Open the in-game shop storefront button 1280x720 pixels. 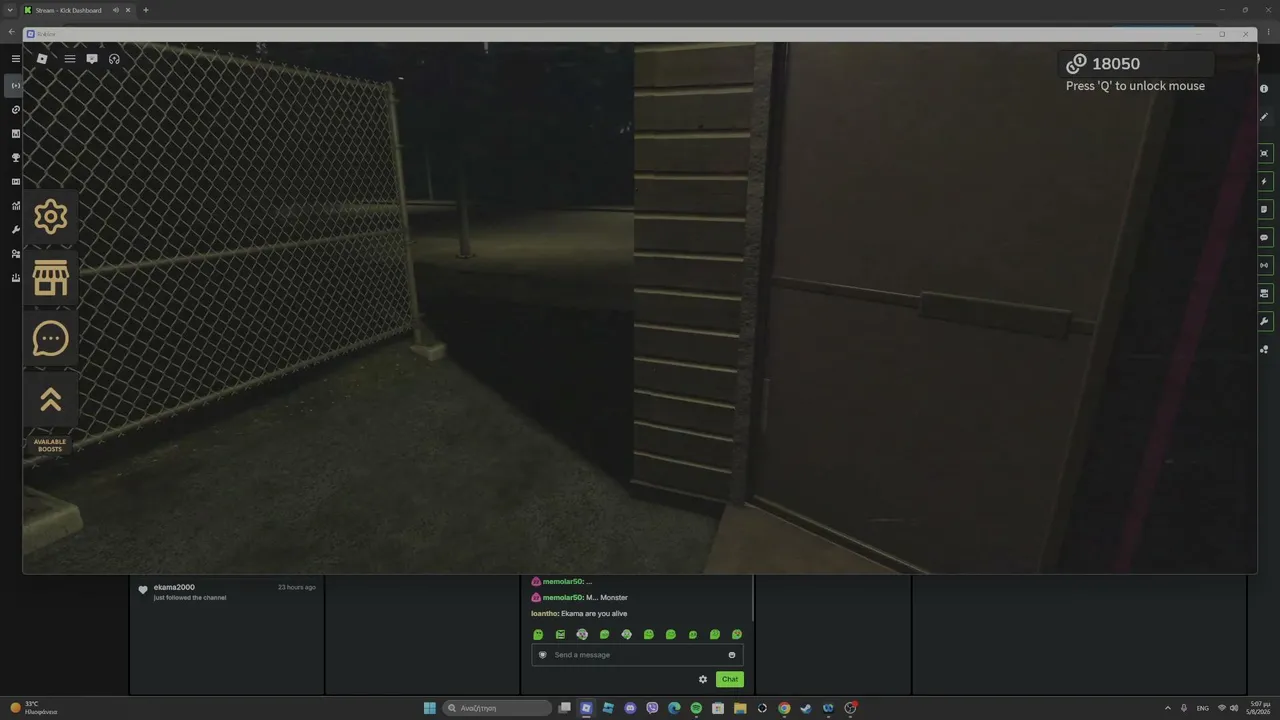[x=50, y=278]
